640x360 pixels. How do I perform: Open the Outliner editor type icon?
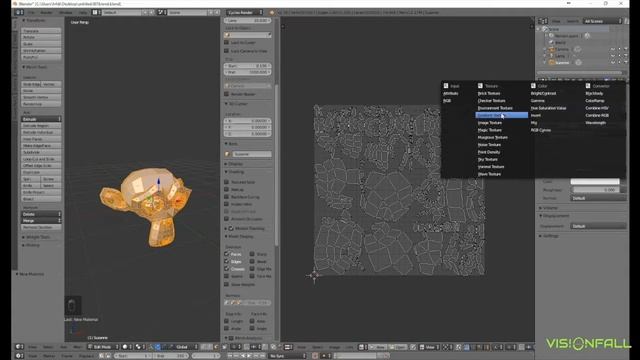click(542, 21)
